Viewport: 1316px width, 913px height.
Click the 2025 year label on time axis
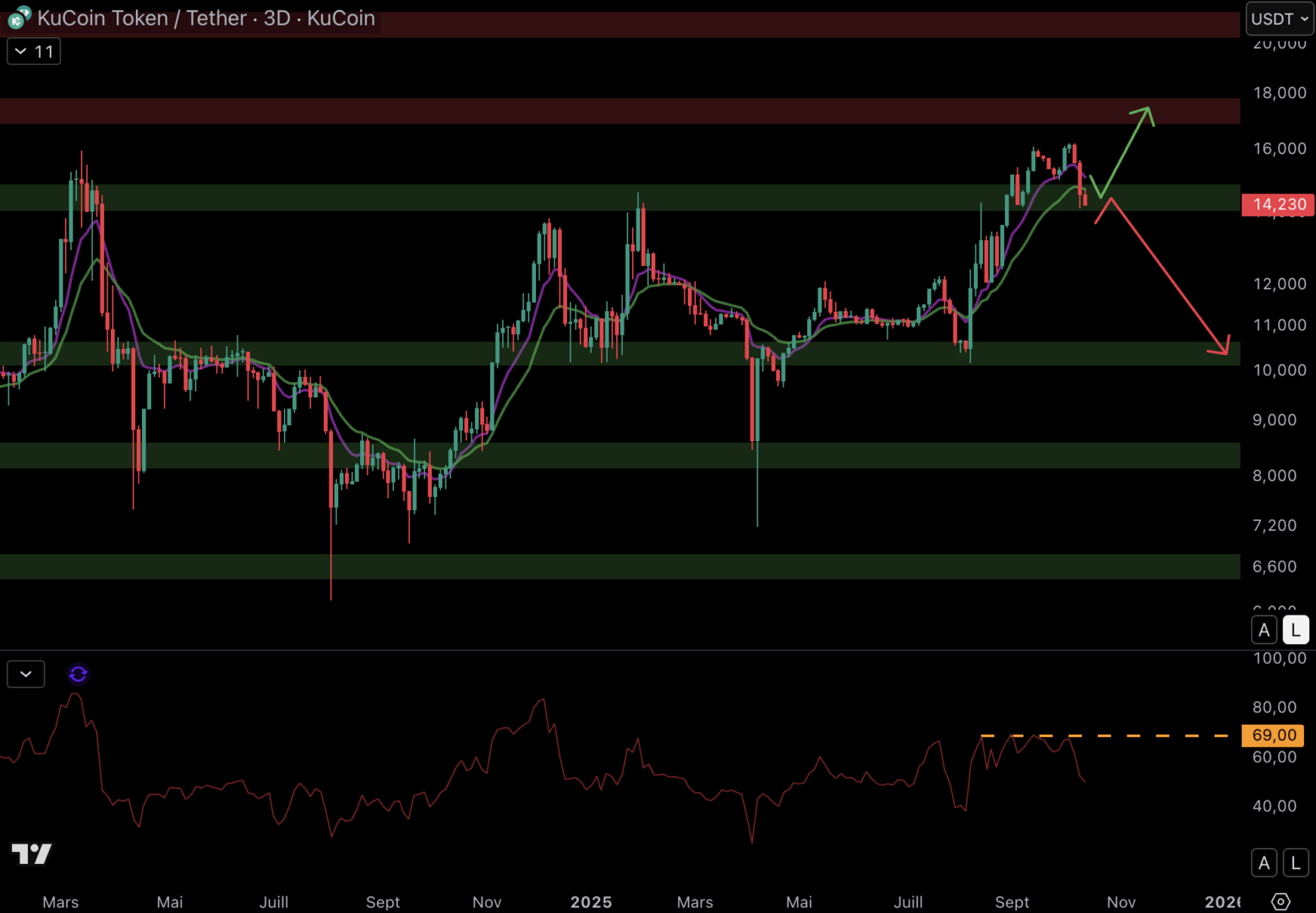pyautogui.click(x=591, y=902)
